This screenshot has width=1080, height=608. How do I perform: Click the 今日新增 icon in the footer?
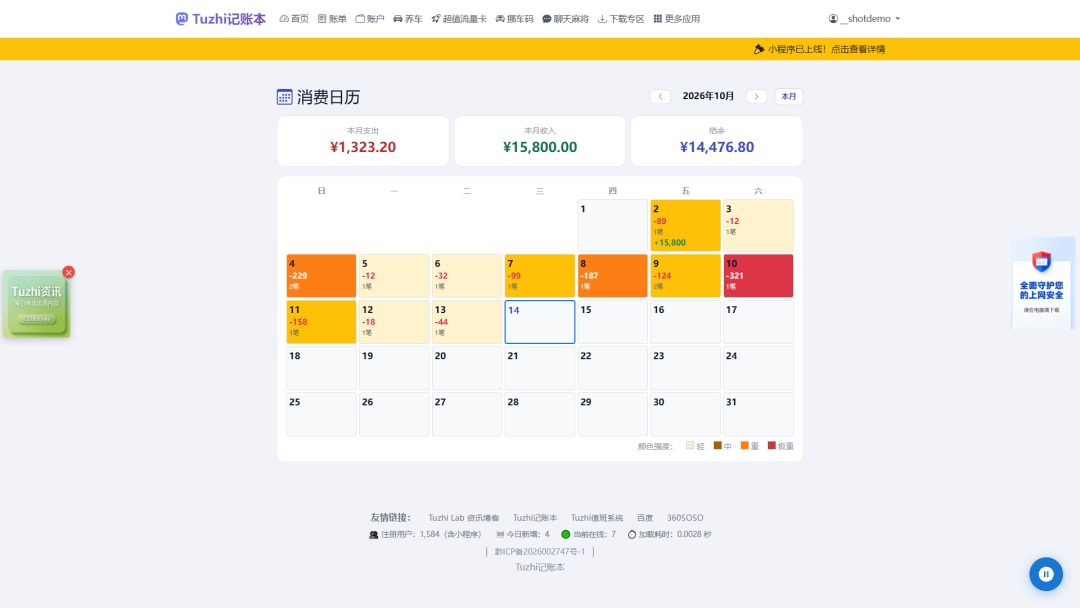[x=500, y=534]
